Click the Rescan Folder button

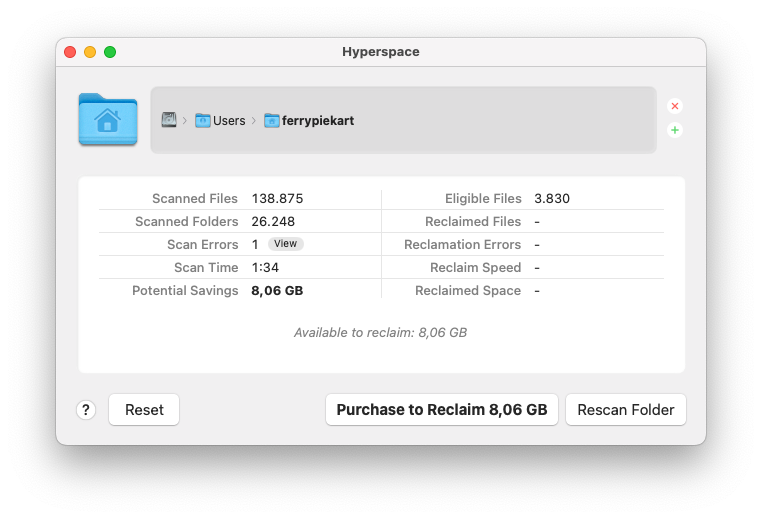626,410
